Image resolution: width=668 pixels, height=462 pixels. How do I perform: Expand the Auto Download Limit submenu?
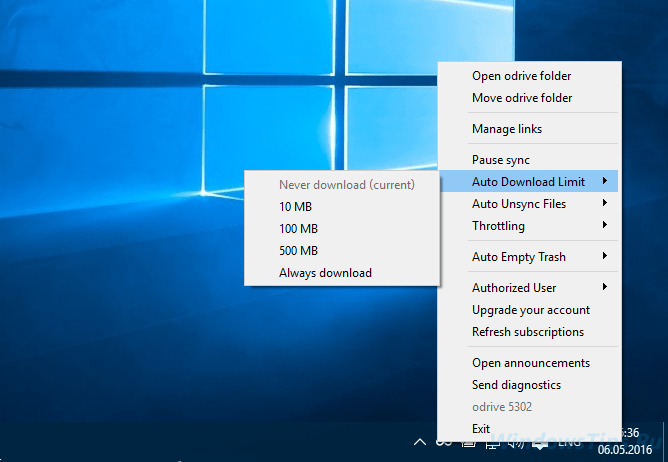tap(528, 182)
